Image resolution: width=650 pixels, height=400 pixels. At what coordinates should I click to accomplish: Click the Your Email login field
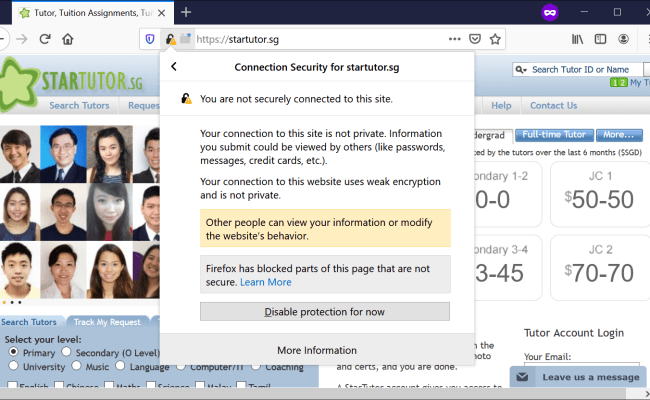(x=582, y=364)
